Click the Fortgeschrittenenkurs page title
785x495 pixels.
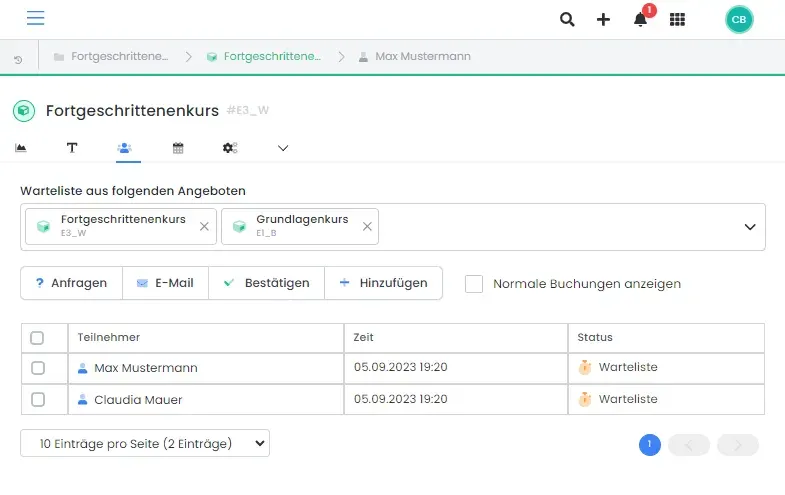(x=132, y=111)
